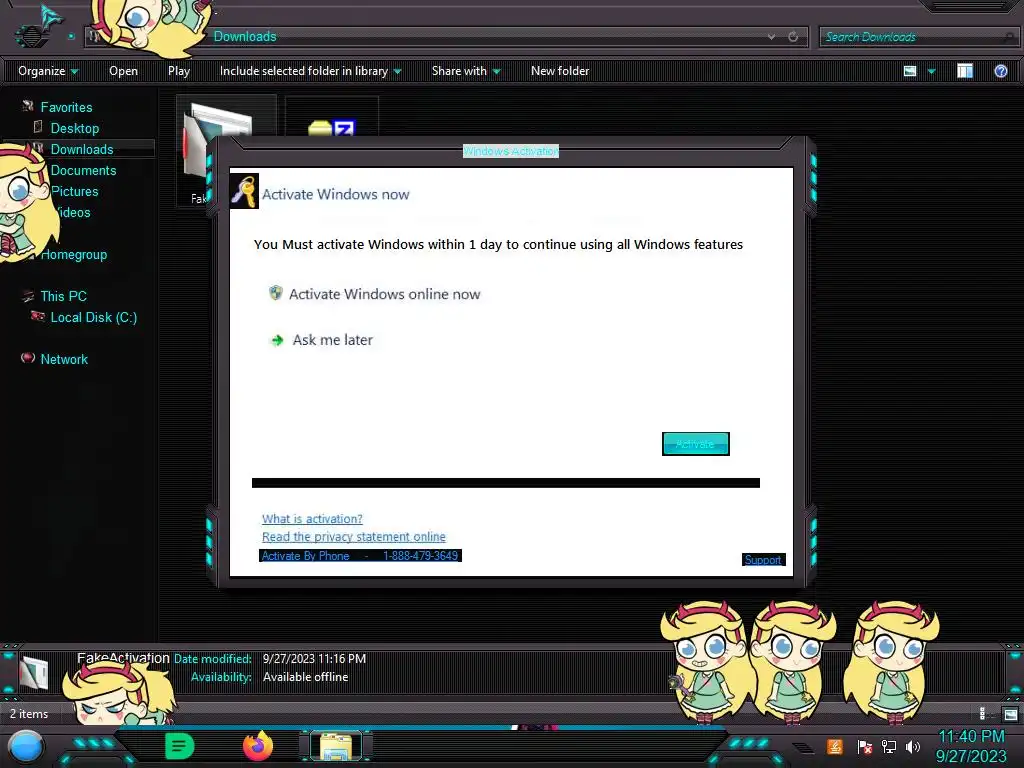
Task: Select This PC in navigation pane
Action: tap(63, 296)
